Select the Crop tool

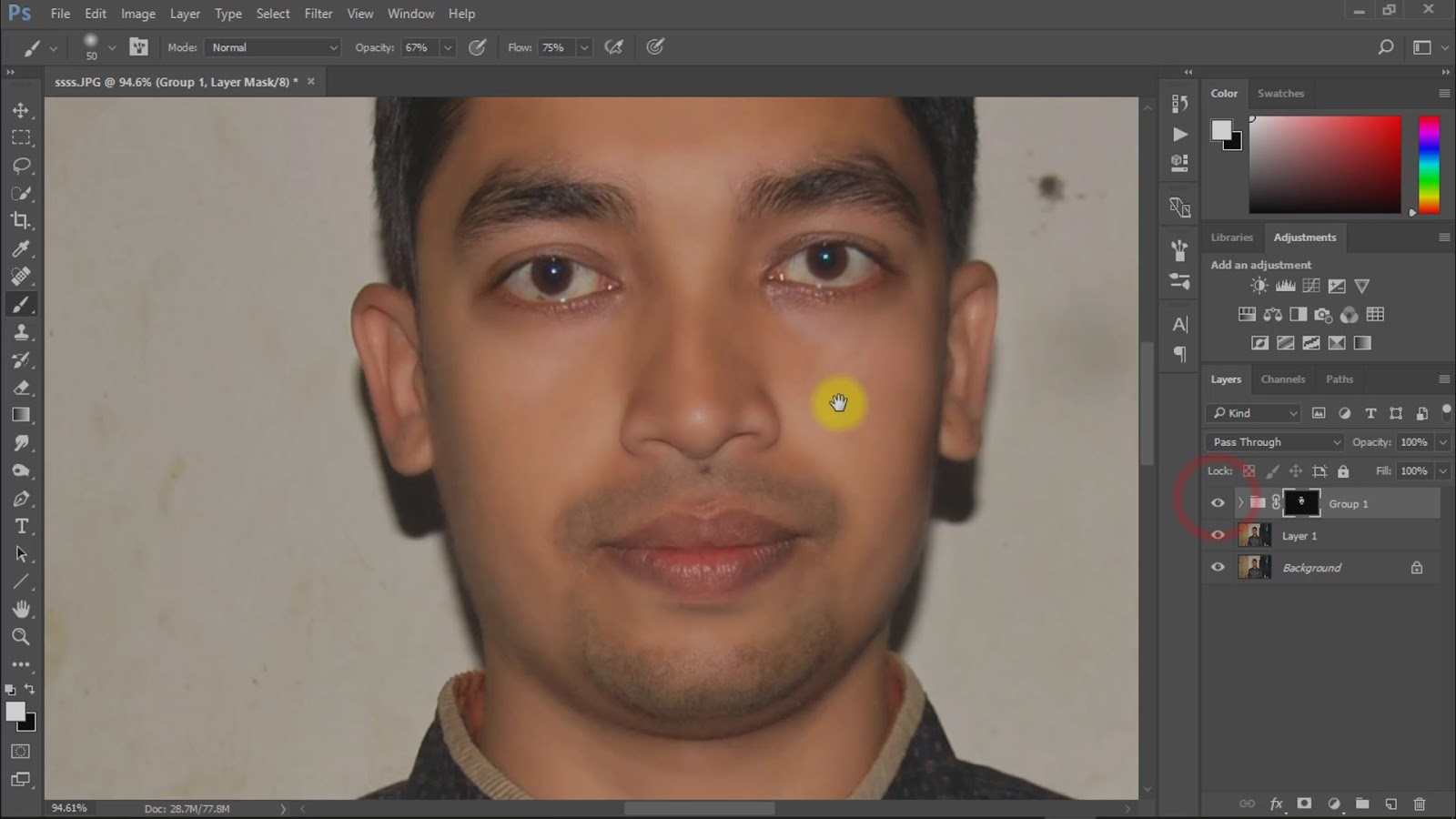(x=21, y=221)
